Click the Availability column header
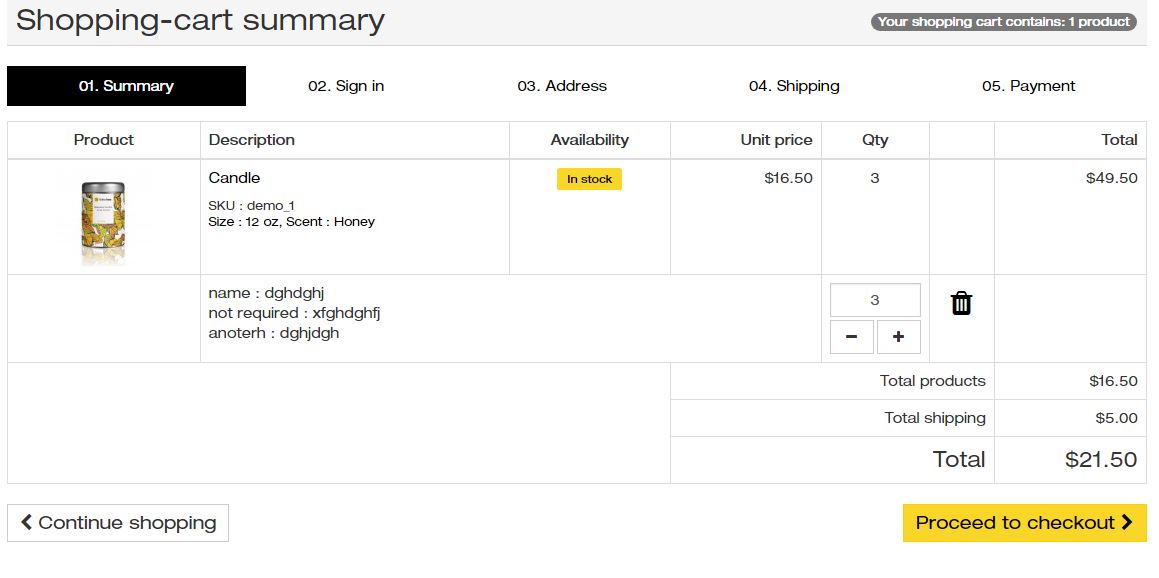This screenshot has width=1159, height=578. (589, 140)
